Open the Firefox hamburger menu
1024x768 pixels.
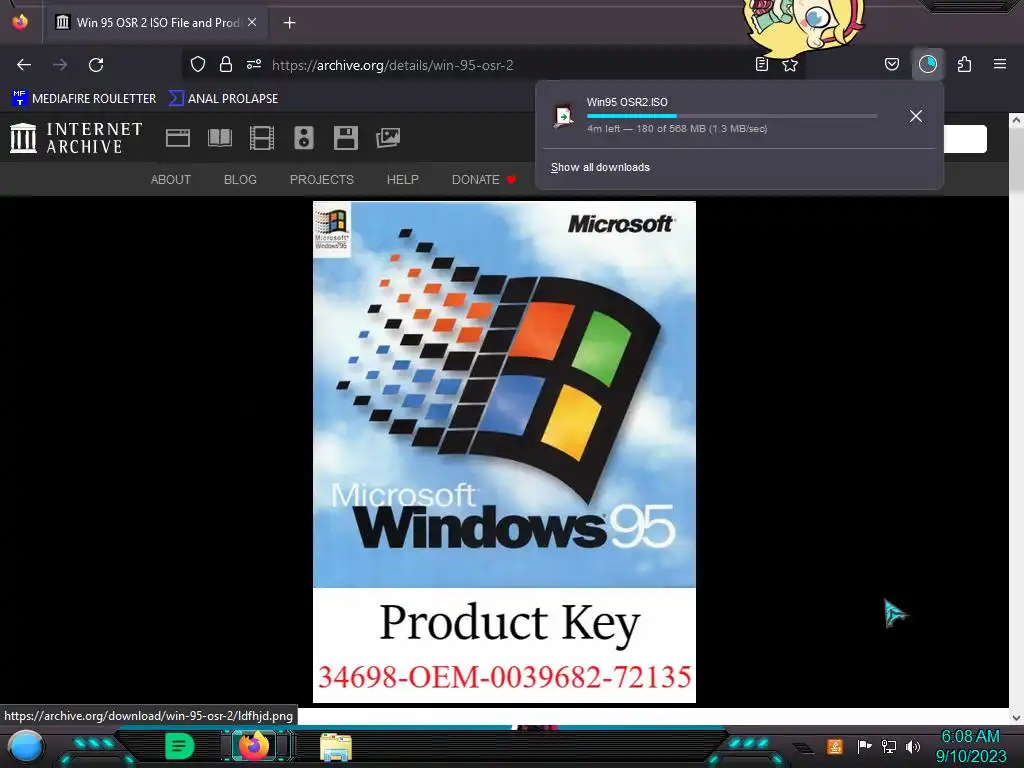pyautogui.click(x=1000, y=64)
